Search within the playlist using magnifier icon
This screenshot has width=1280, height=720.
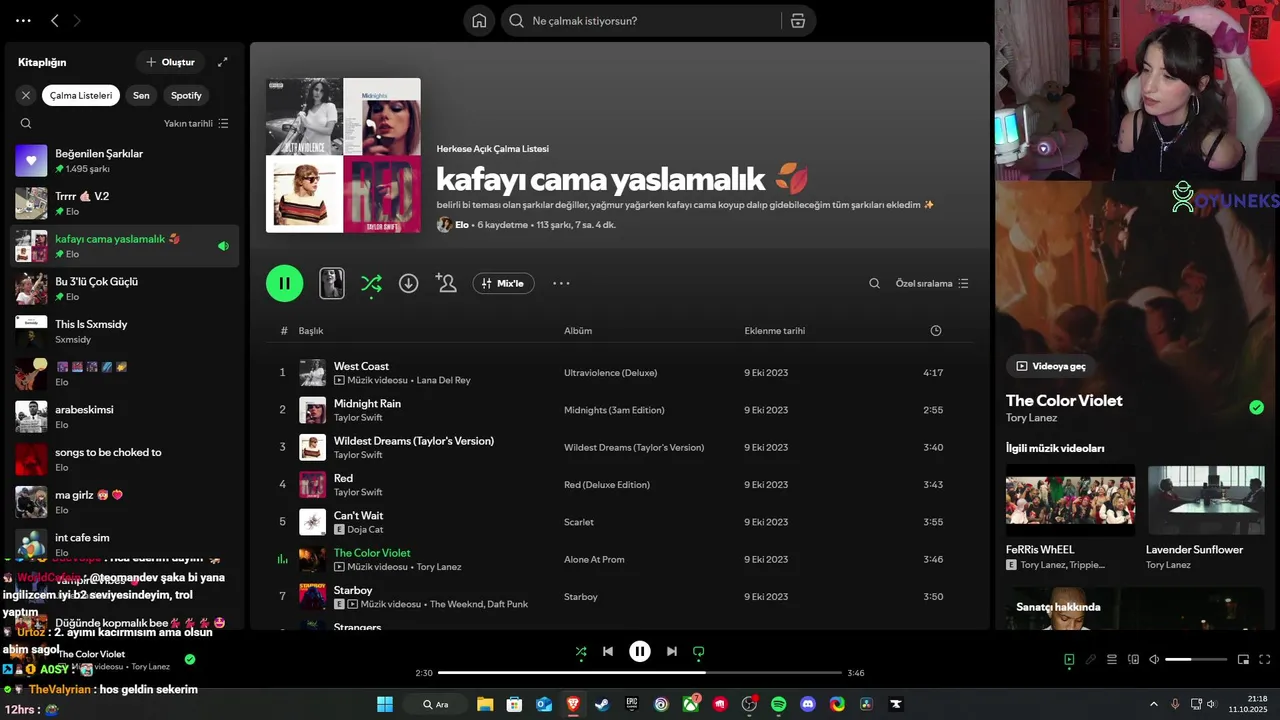coord(875,283)
